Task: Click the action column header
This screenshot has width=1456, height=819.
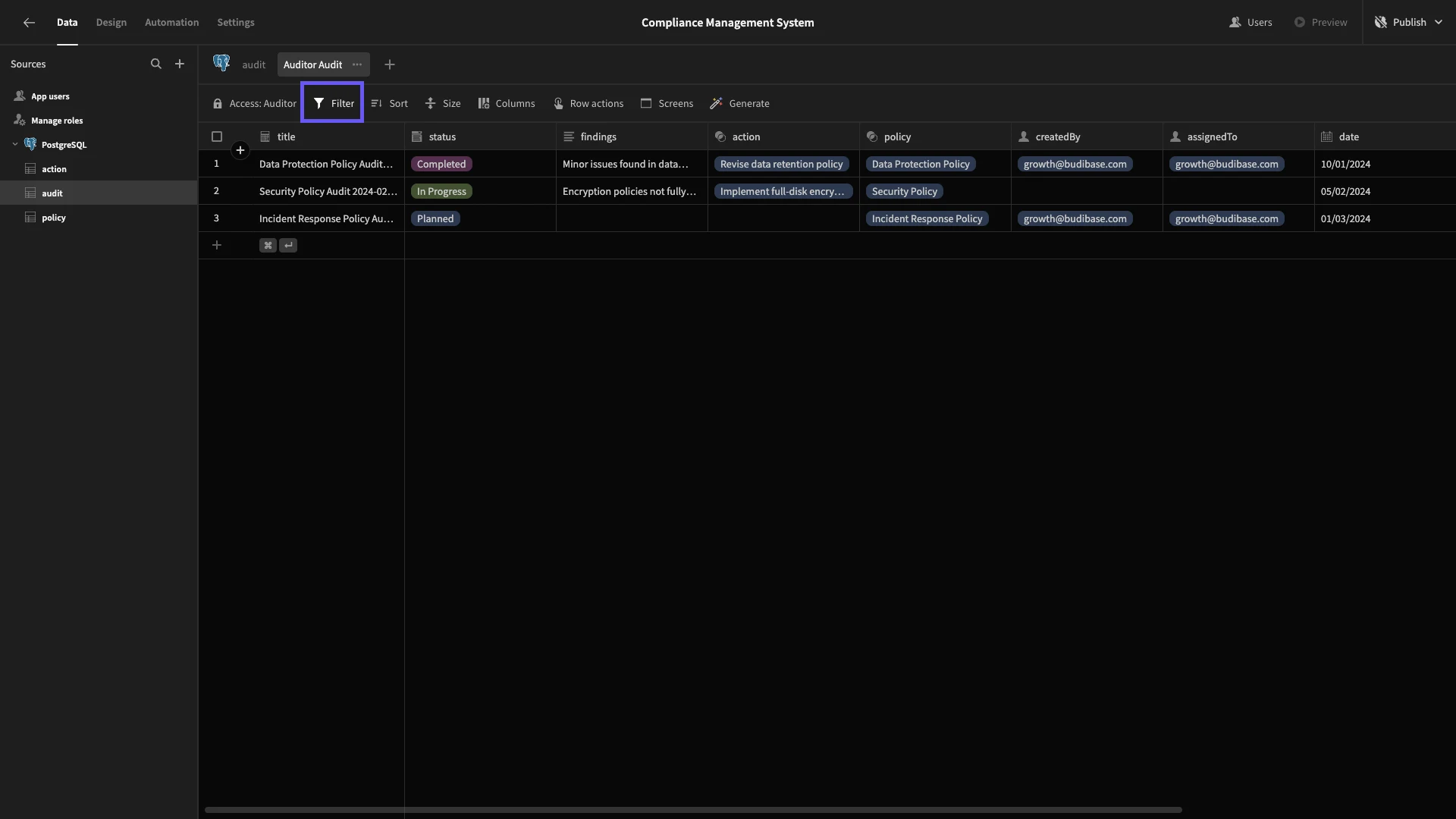Action: 783,137
